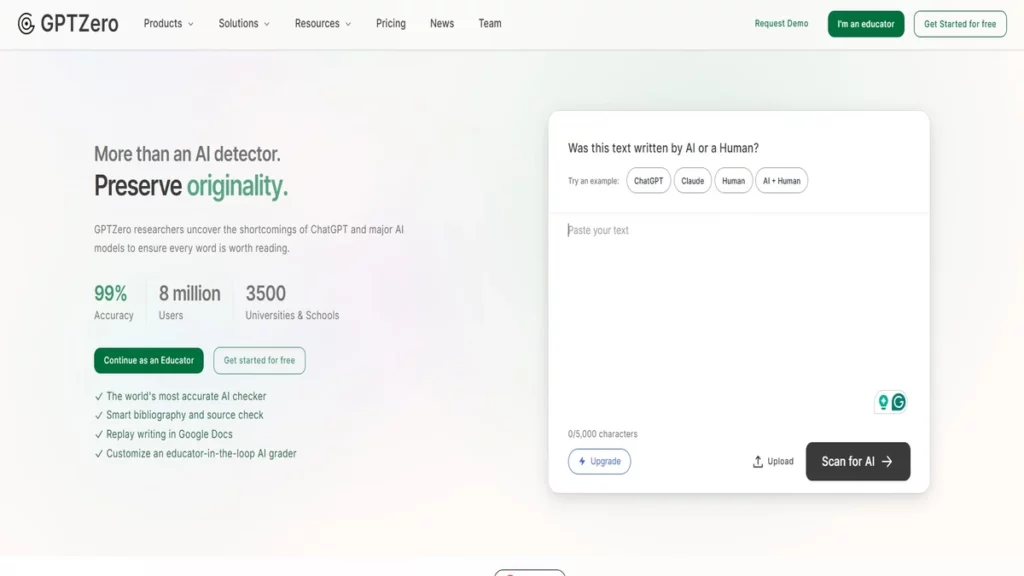The height and width of the screenshot is (576, 1024).
Task: Select the Claude example pill
Action: coord(692,181)
